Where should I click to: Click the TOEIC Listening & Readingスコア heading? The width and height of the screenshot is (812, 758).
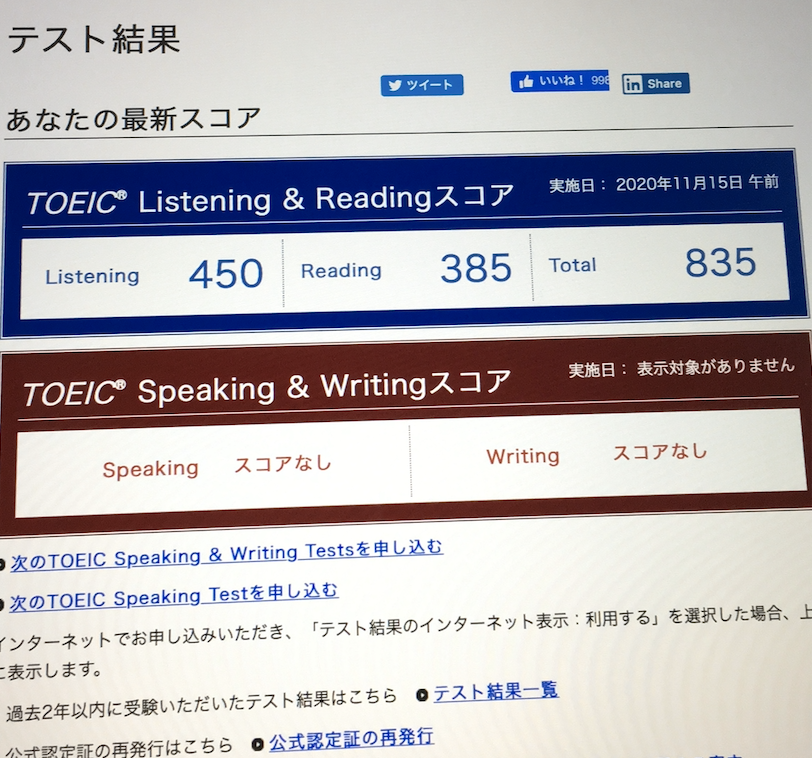[270, 199]
